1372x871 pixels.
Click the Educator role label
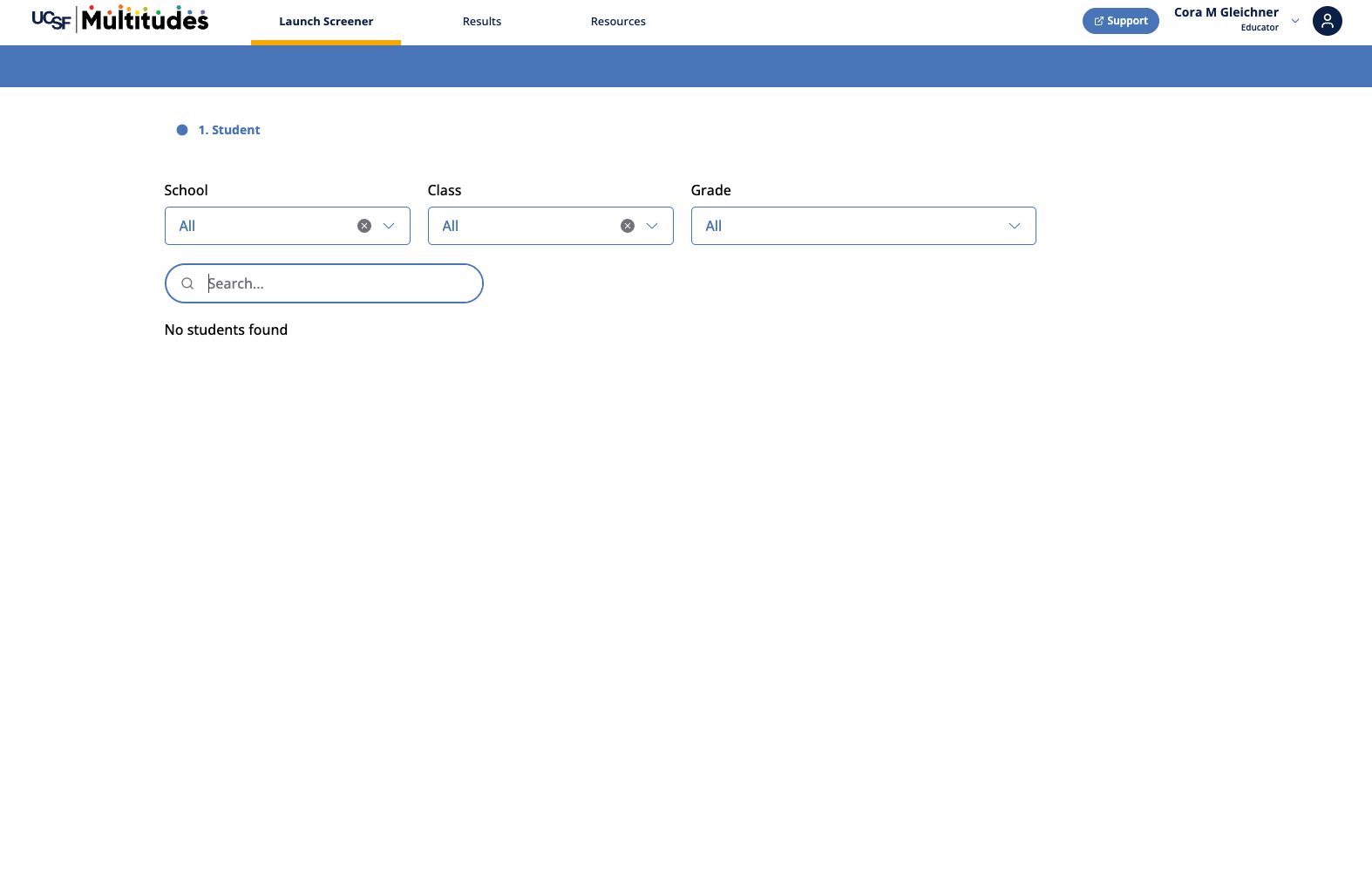click(x=1260, y=28)
